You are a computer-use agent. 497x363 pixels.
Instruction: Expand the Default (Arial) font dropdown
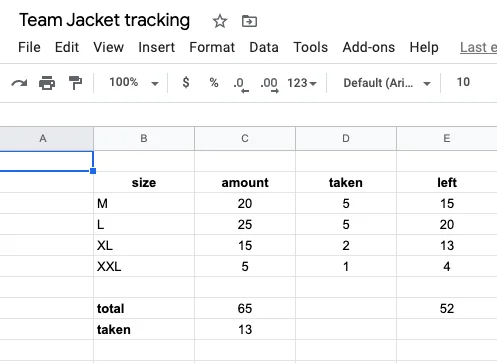click(x=387, y=83)
